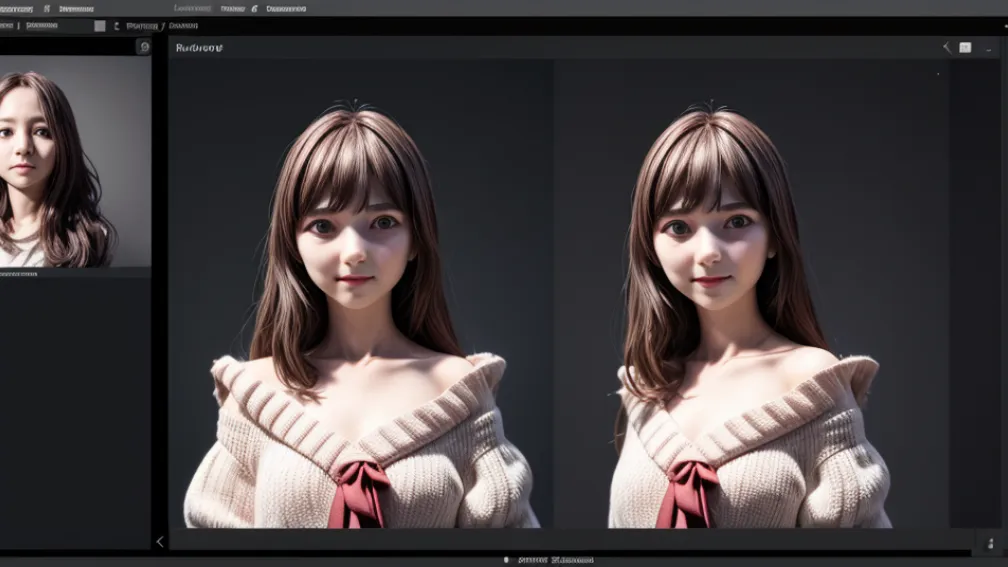Select the right rendered figure in the viewer
Image resolution: width=1008 pixels, height=567 pixels.
point(750,315)
